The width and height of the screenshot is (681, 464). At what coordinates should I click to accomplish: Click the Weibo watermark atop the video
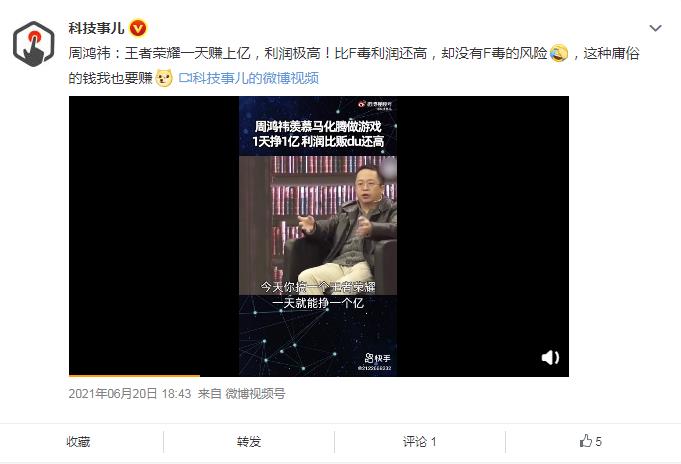375,105
